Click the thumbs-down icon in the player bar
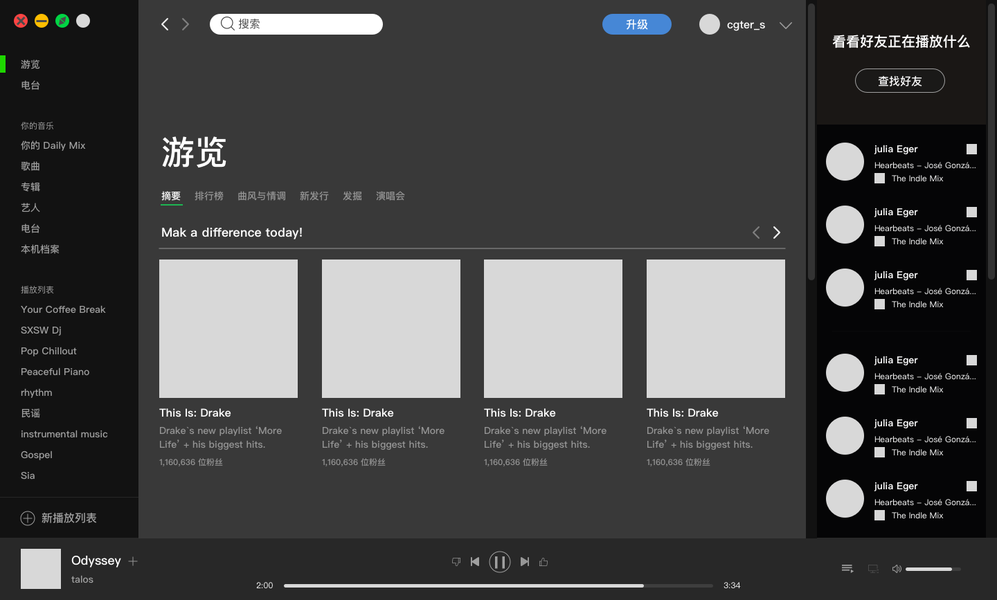Viewport: 997px width, 600px height. click(456, 562)
